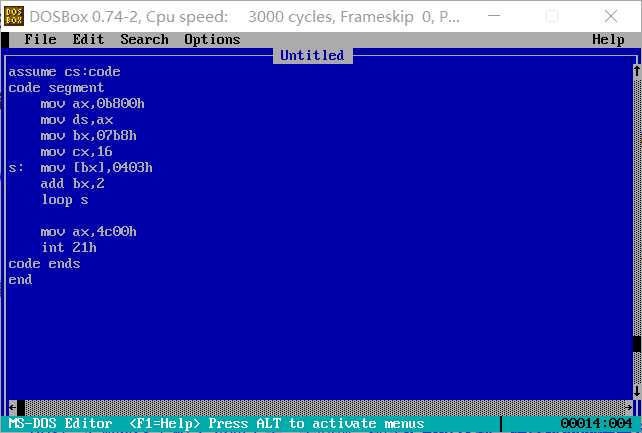
Task: Open the Edit menu
Action: [88, 39]
